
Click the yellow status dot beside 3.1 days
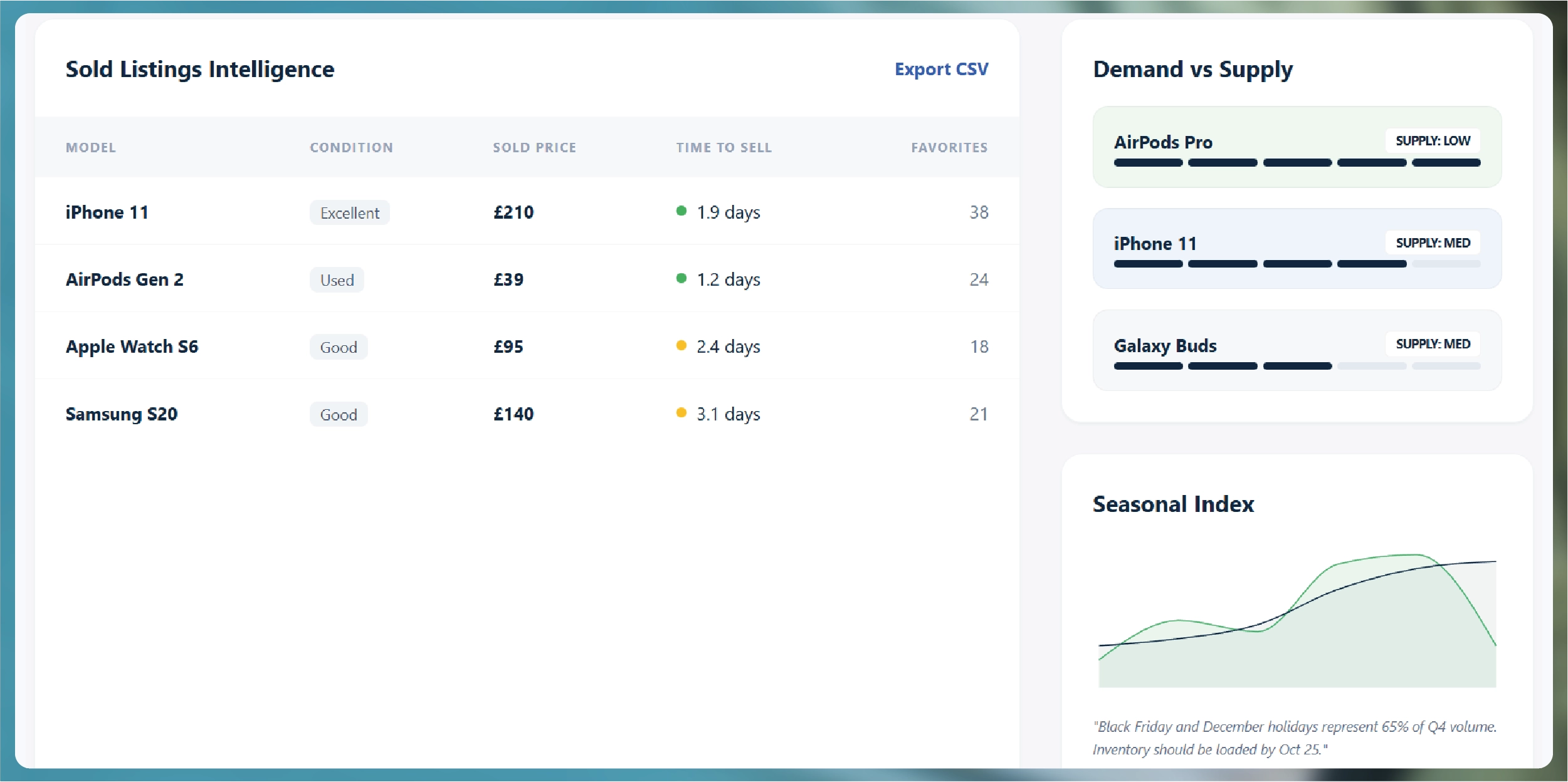click(681, 412)
